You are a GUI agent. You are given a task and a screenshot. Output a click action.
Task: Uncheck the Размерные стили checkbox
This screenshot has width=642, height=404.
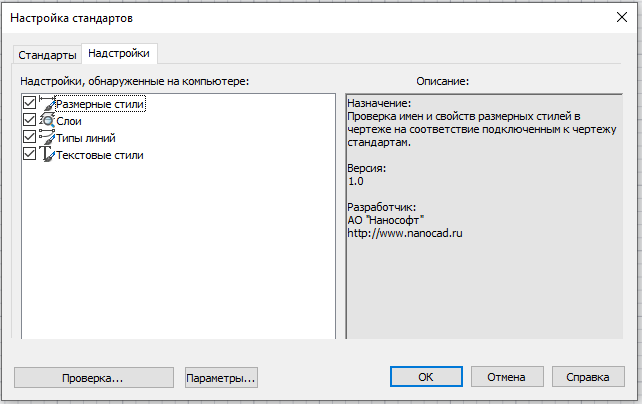29,103
